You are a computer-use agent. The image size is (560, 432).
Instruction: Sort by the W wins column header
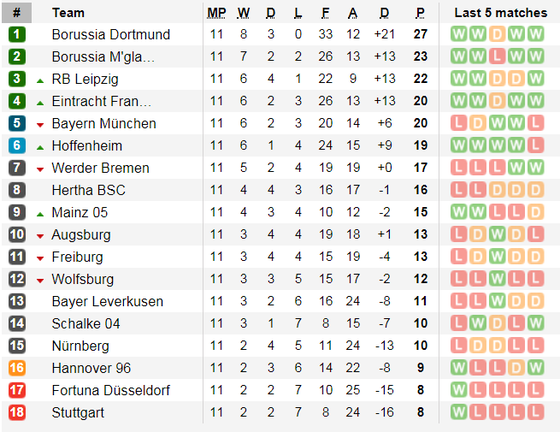[x=244, y=13]
